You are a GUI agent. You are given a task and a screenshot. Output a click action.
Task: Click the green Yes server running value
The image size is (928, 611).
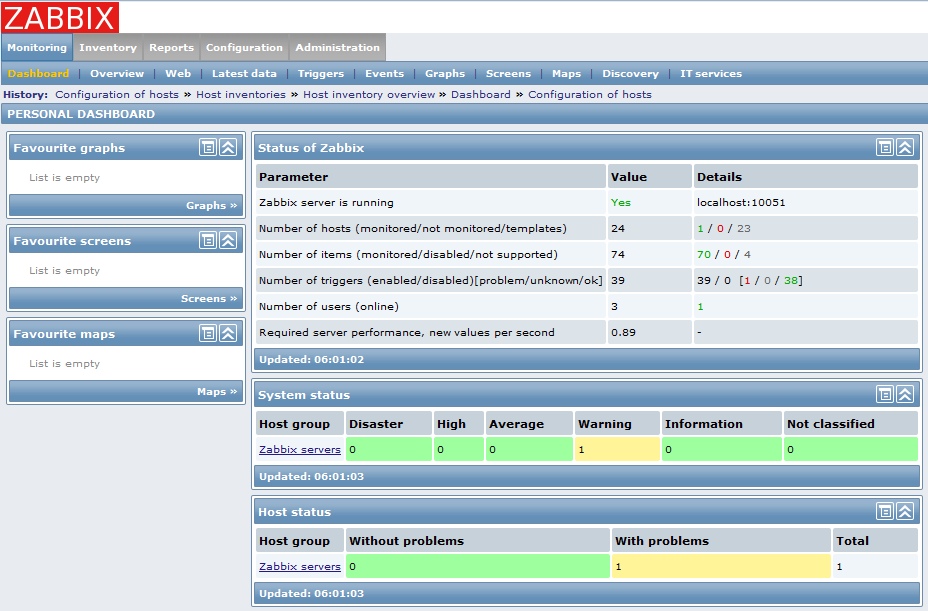pyautogui.click(x=620, y=202)
